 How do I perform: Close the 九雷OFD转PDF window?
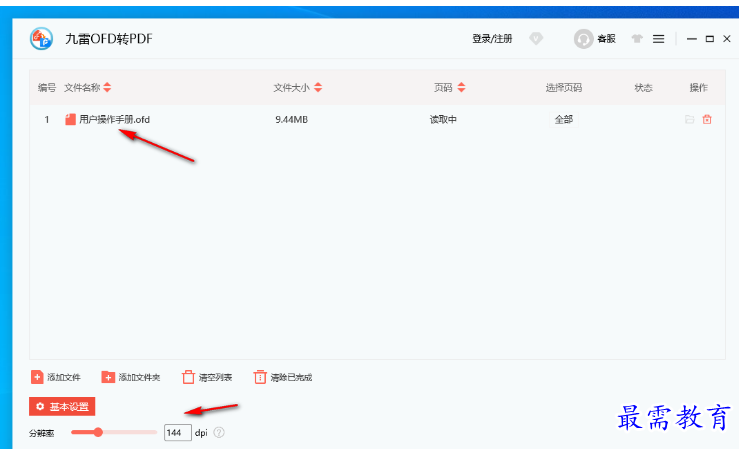[x=727, y=39]
